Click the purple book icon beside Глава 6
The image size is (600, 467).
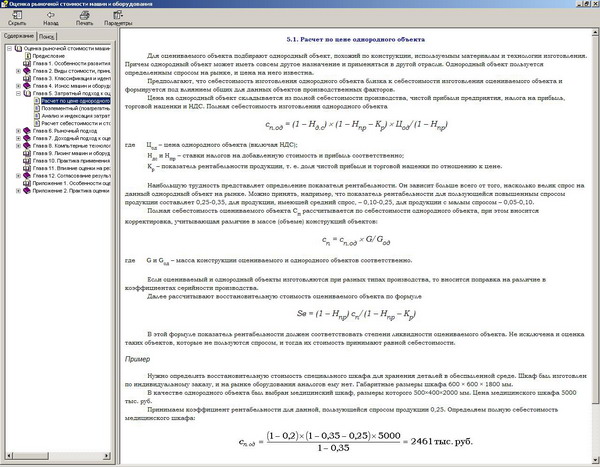[27, 131]
